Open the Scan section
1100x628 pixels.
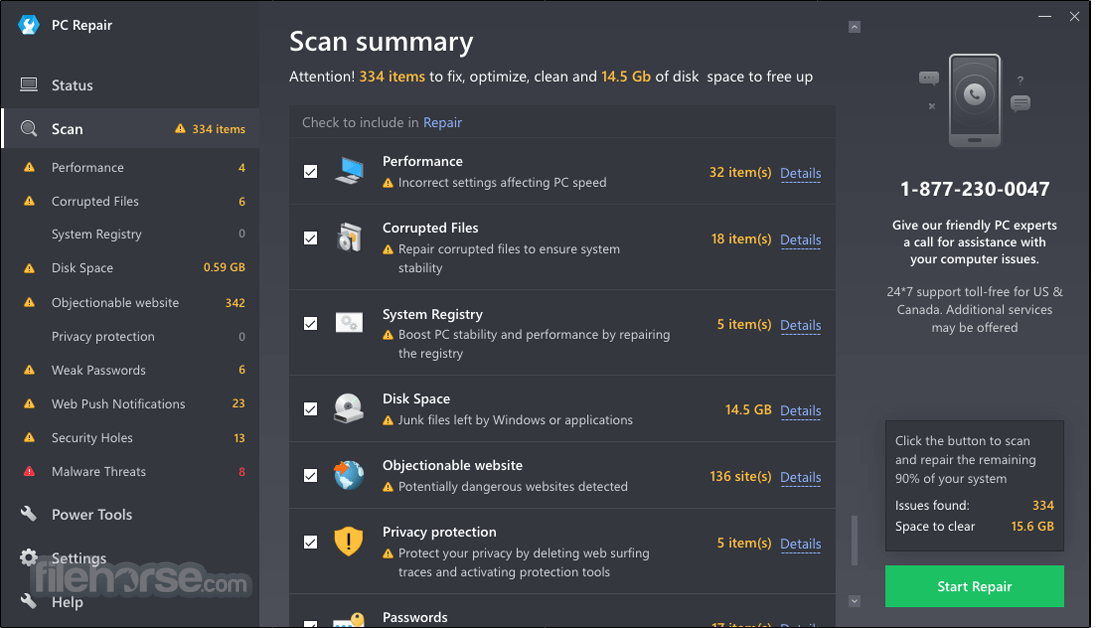(x=131, y=128)
